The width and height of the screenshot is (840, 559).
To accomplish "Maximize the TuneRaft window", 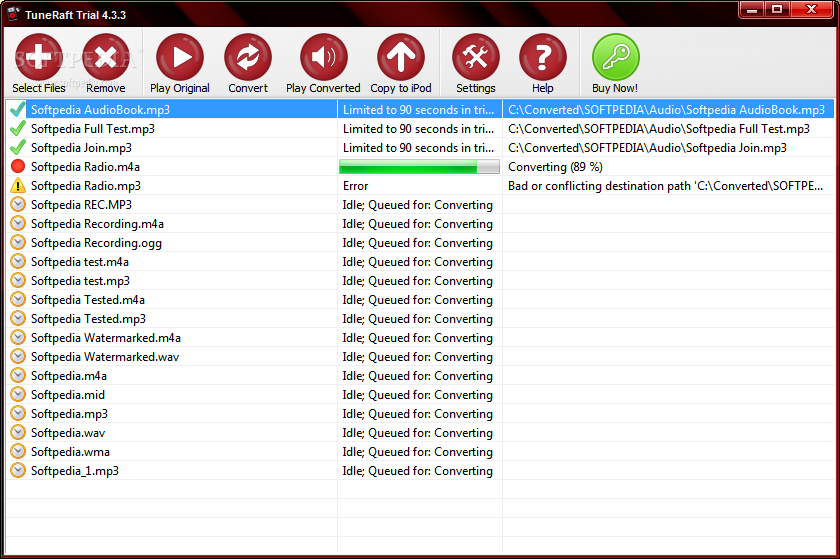I will pyautogui.click(x=776, y=10).
